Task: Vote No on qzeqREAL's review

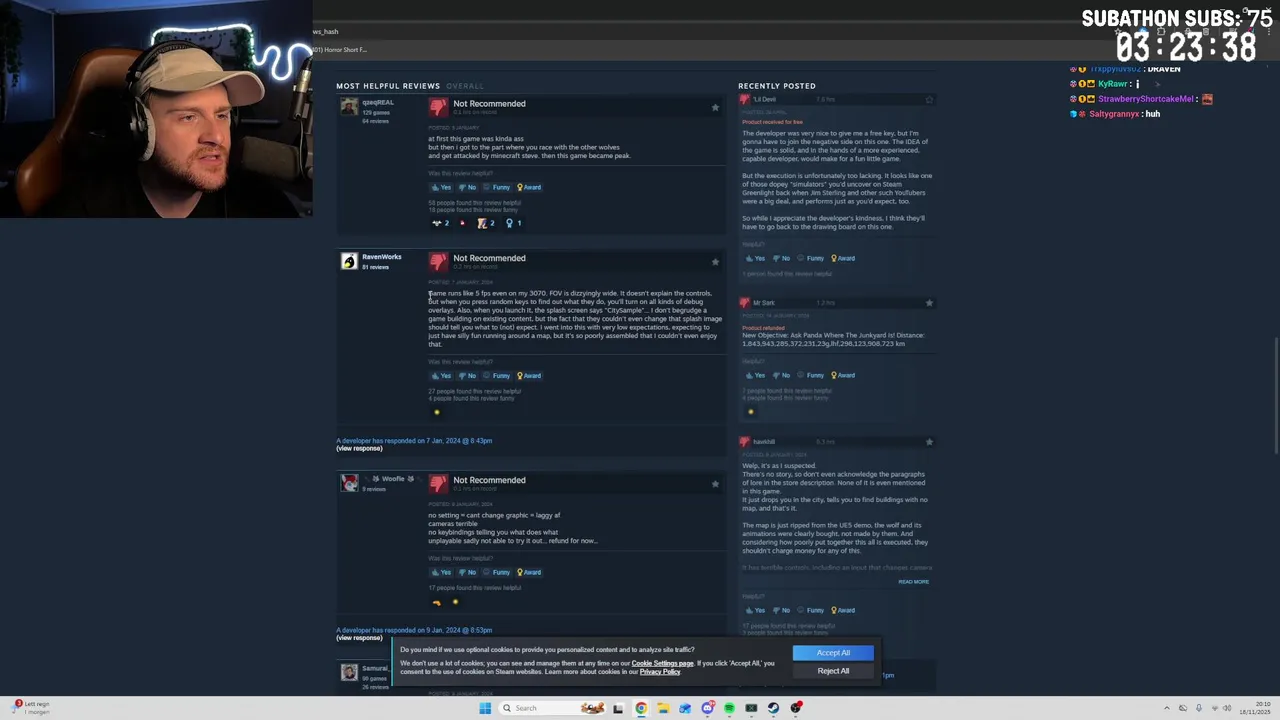Action: click(x=468, y=187)
